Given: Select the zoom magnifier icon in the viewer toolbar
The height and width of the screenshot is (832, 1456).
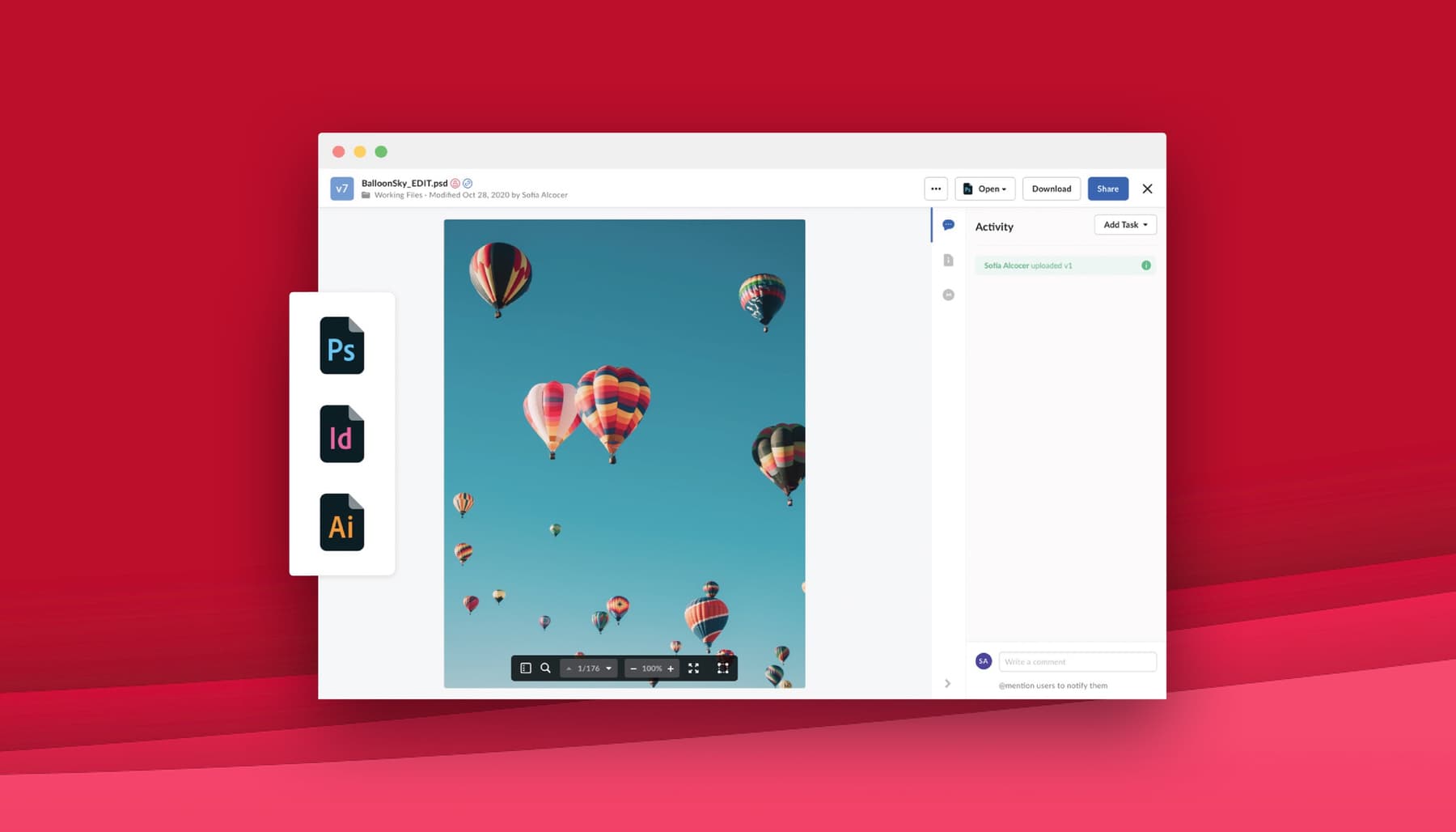Looking at the screenshot, I should pyautogui.click(x=545, y=668).
